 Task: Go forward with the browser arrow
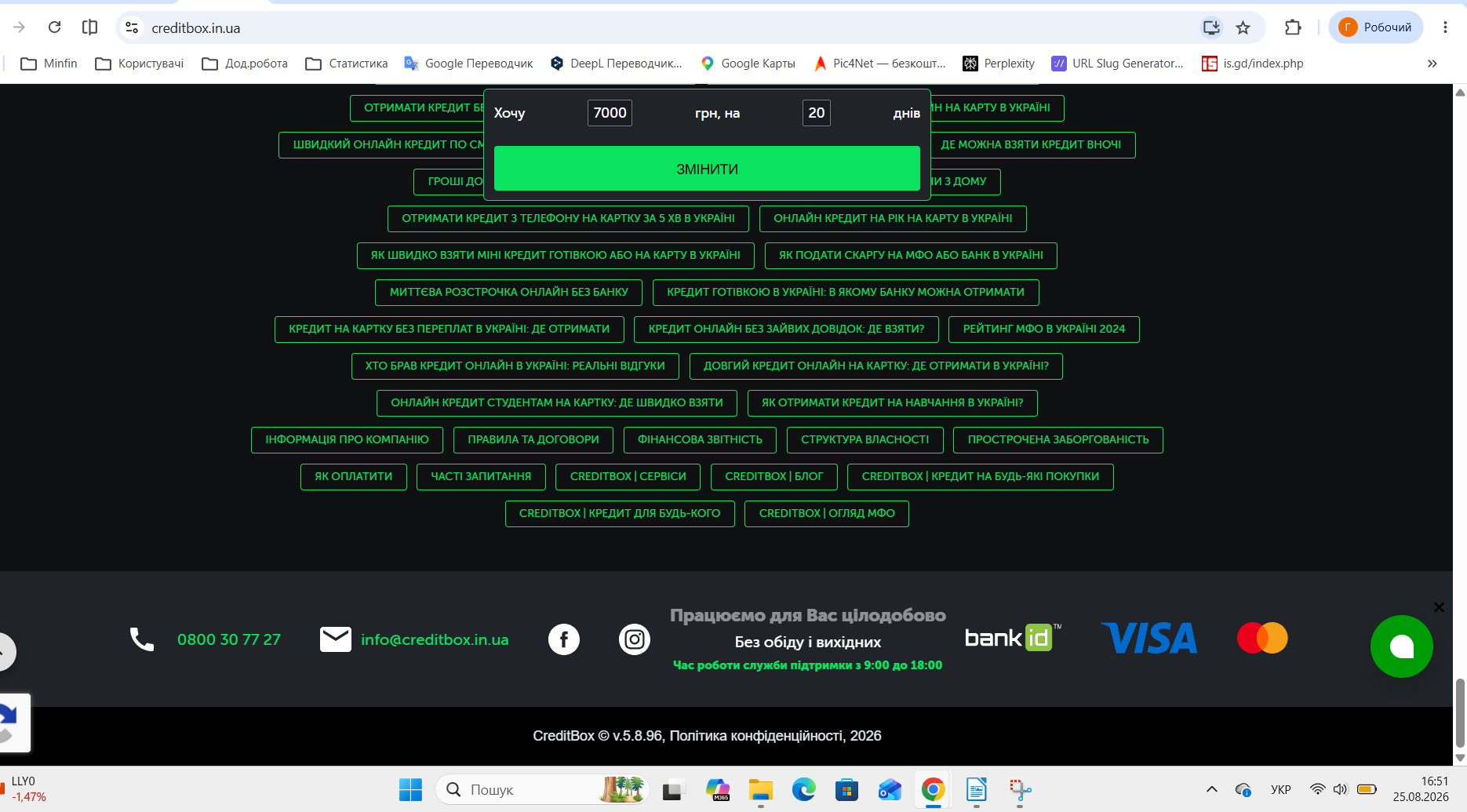coord(20,27)
